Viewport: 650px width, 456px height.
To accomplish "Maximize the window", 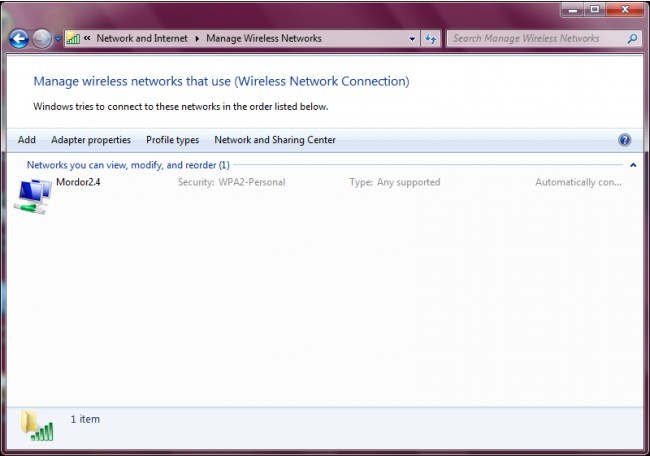I will pos(595,10).
